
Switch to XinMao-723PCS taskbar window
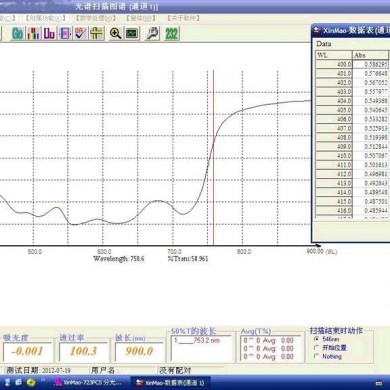[88, 382]
